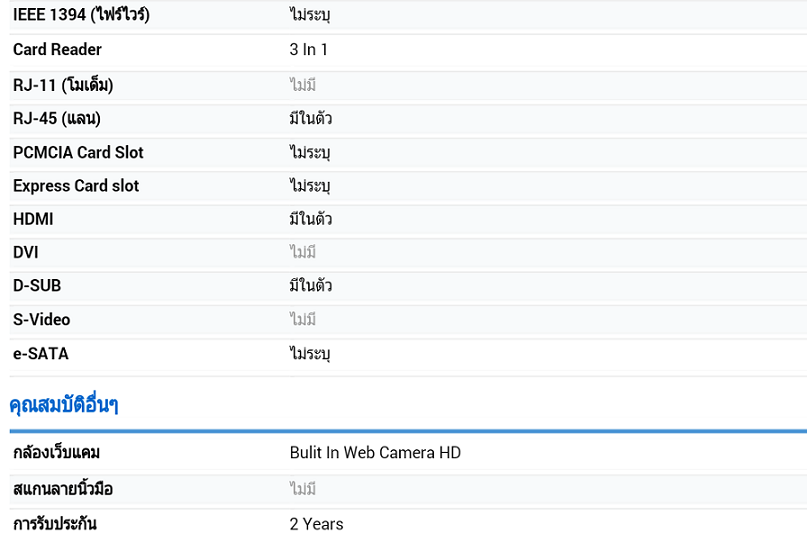Click the Card Reader label
807x533 pixels.
57,50
